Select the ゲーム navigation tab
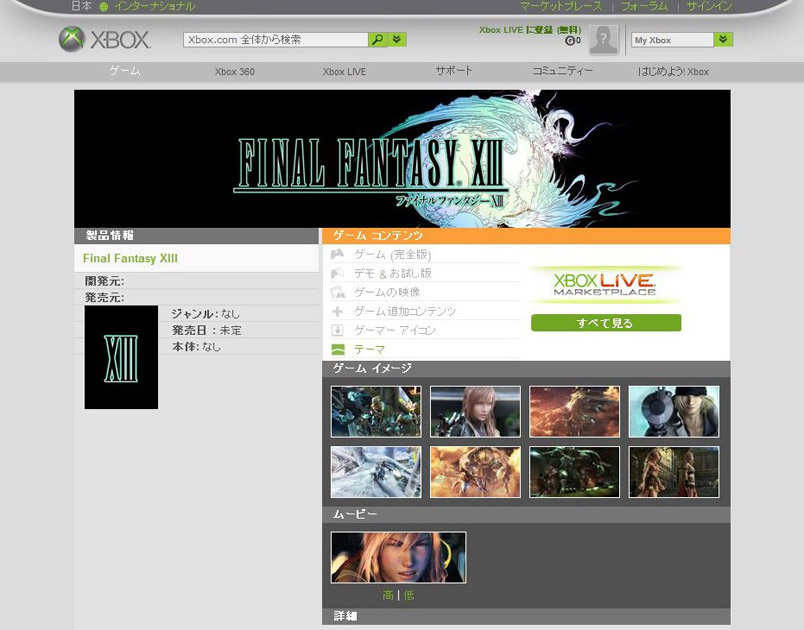 click(x=125, y=71)
